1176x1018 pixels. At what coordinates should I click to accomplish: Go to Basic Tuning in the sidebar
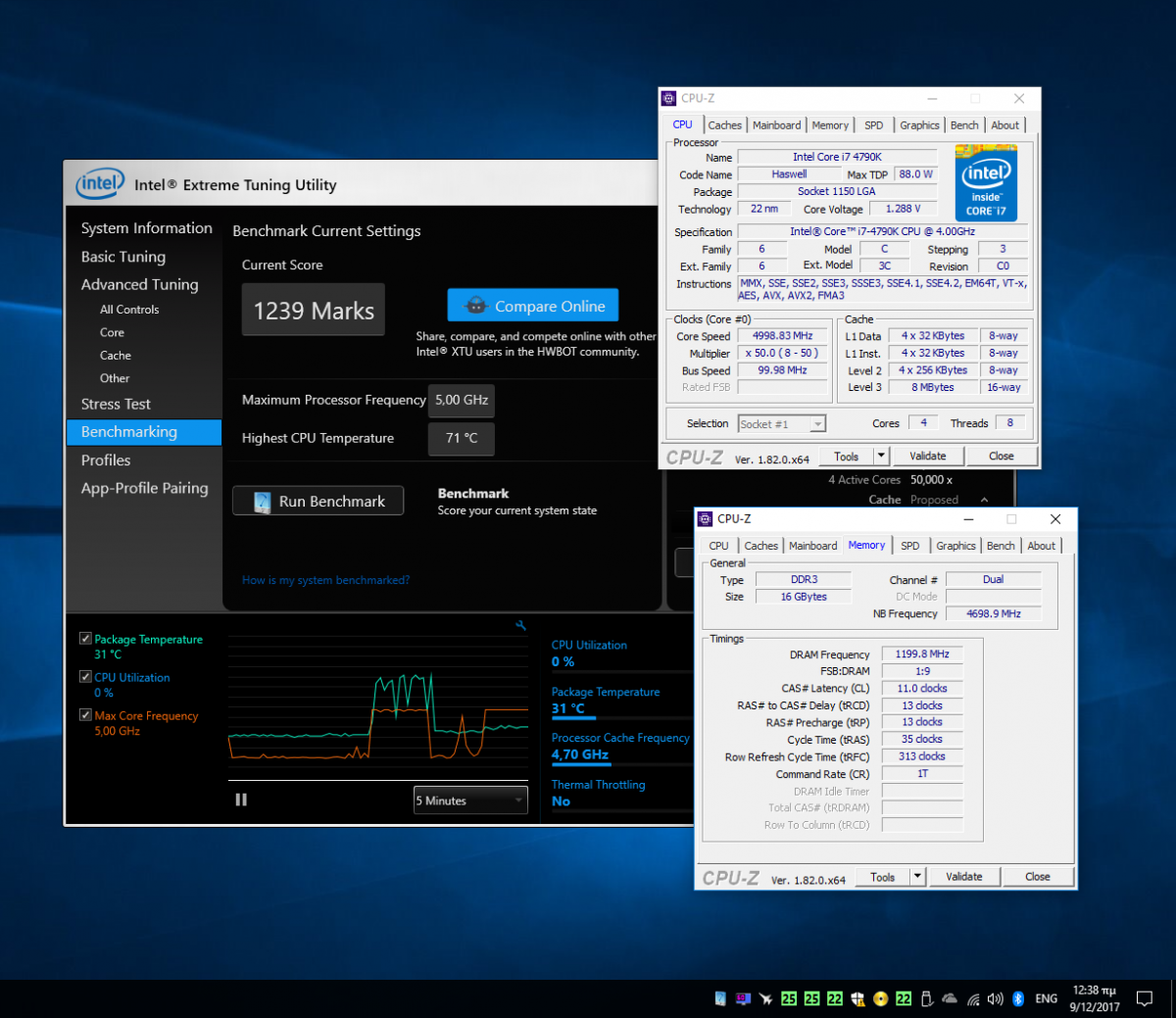click(123, 257)
